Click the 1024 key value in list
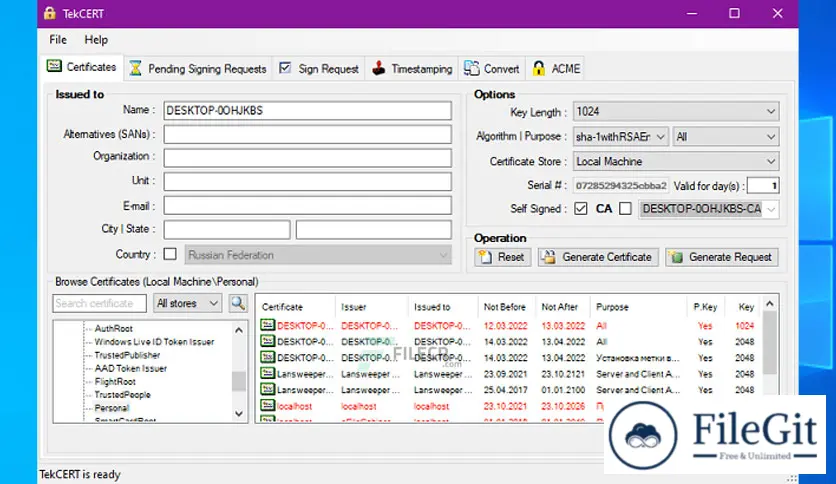836x484 pixels. [745, 326]
